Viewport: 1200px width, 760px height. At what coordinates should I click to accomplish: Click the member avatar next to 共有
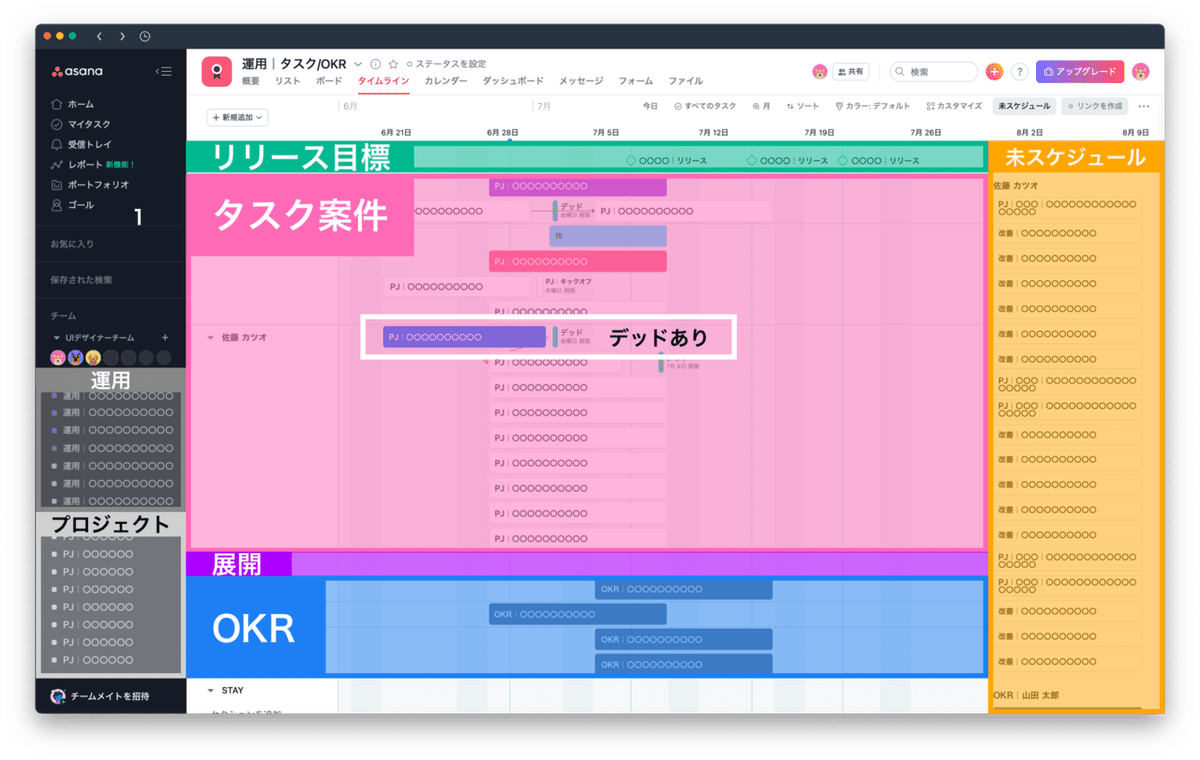820,72
